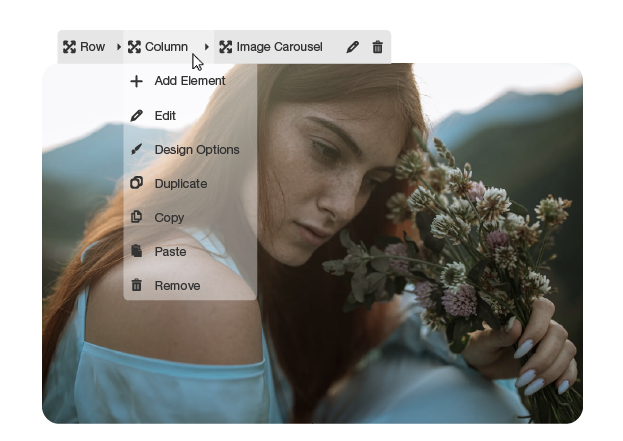Click the Row label in the toolbar
Screen dimensions: 623x441
[x=92, y=47]
